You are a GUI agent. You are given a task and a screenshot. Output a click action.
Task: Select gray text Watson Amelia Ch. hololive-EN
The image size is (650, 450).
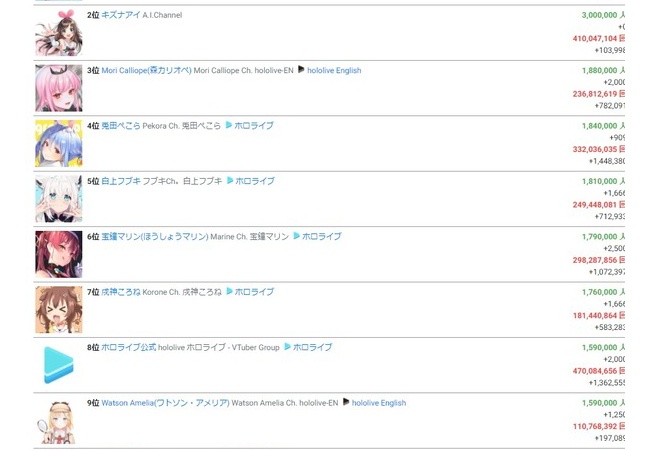tap(285, 403)
